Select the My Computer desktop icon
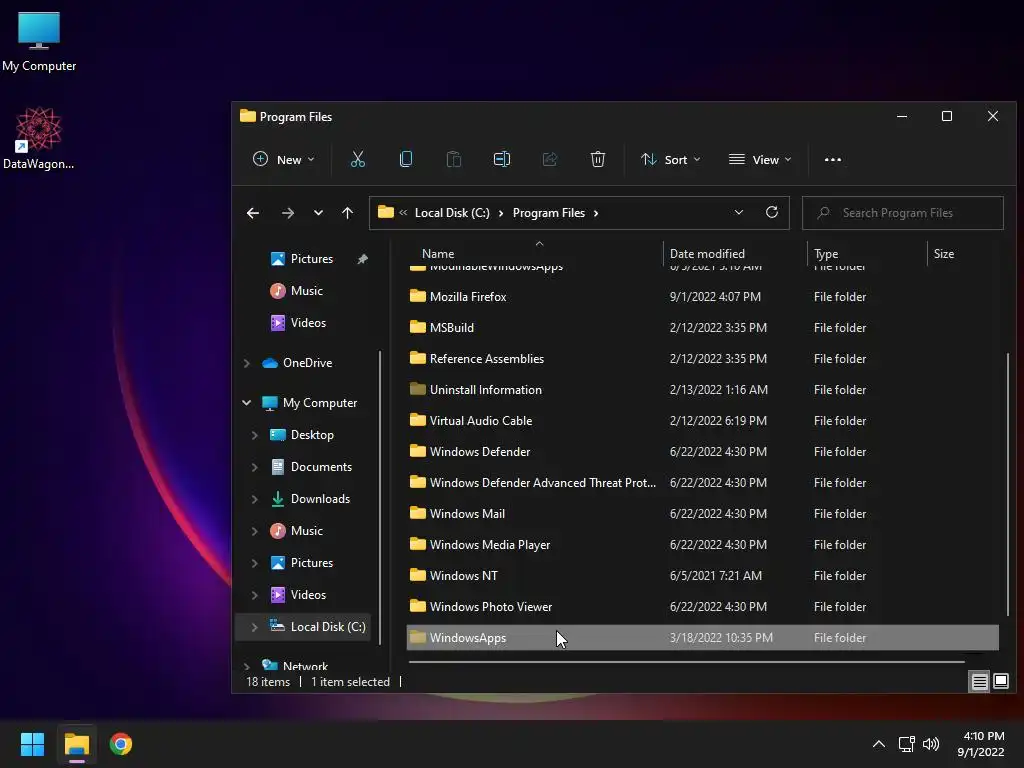Viewport: 1024px width, 768px height. [39, 42]
